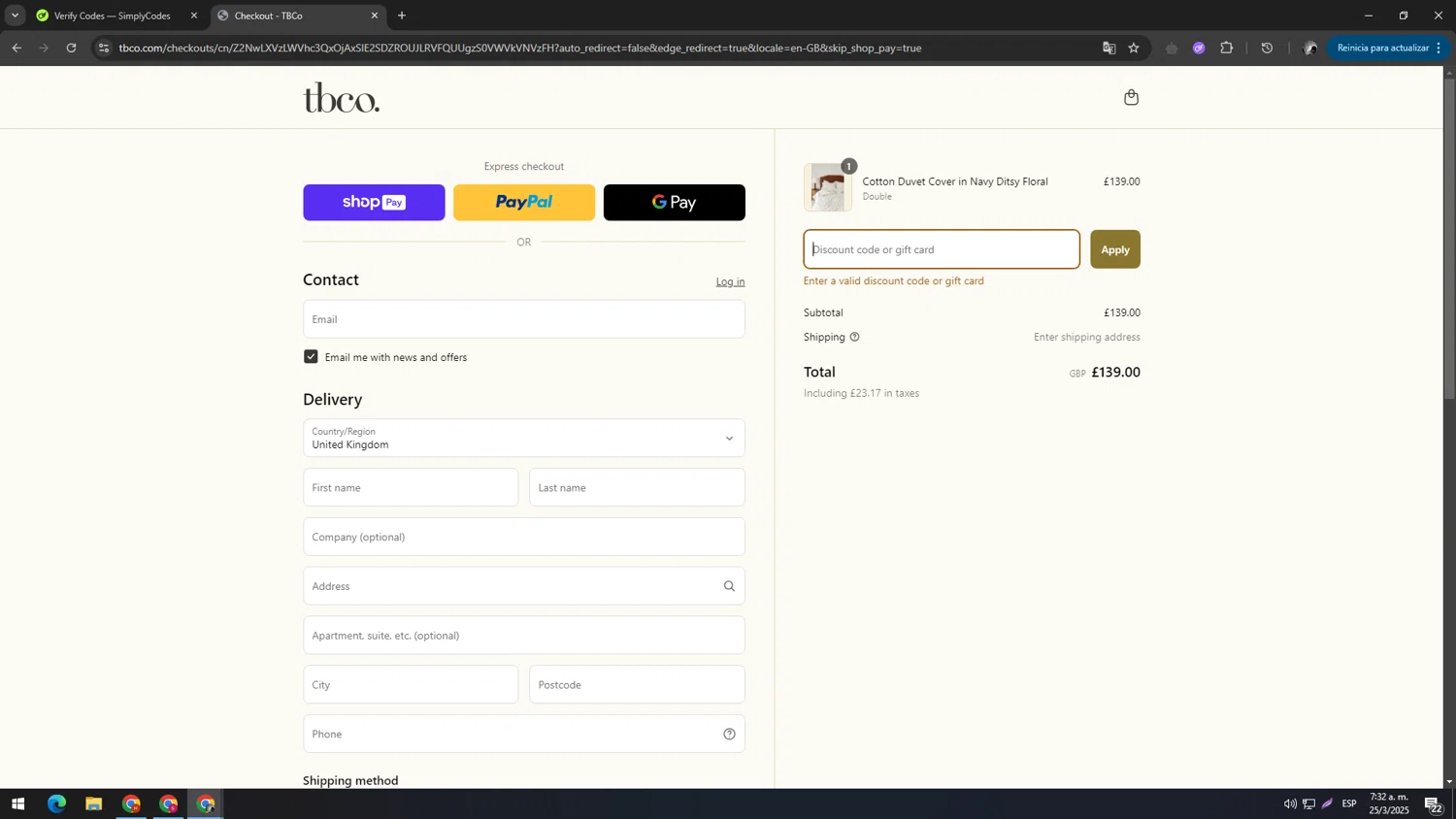View site information icon in address bar

point(104,48)
